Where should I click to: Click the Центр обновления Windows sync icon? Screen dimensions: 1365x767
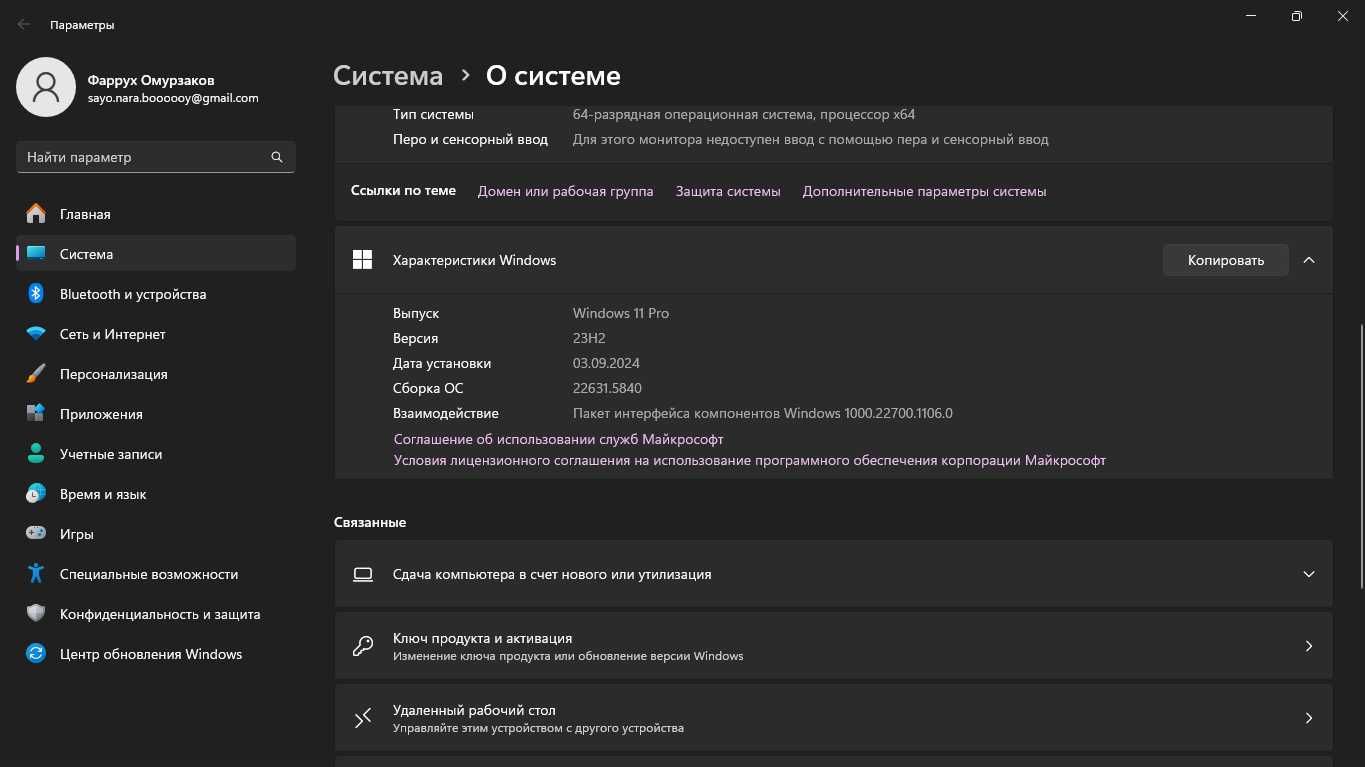[36, 654]
